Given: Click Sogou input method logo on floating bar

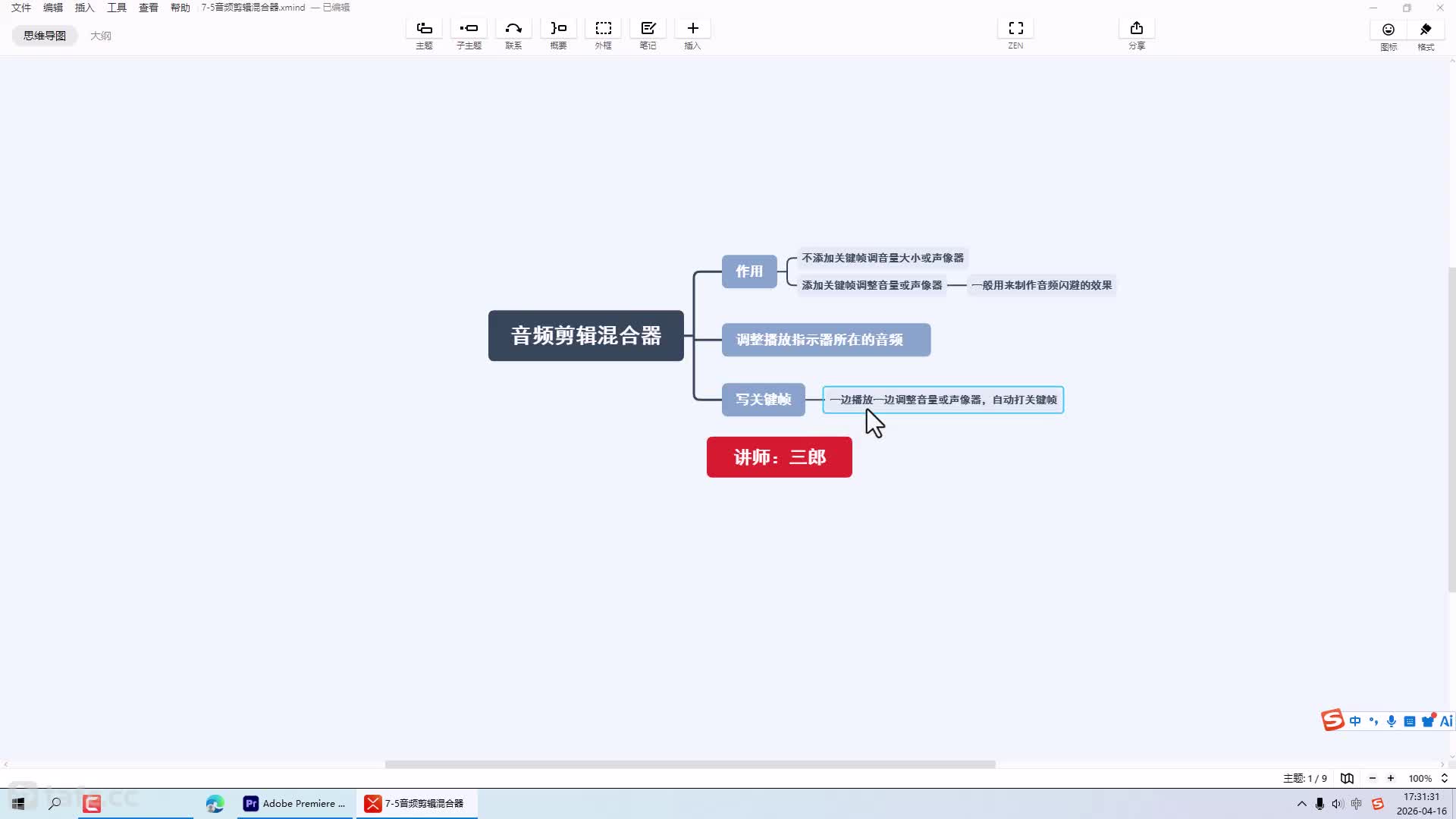Looking at the screenshot, I should (x=1332, y=720).
